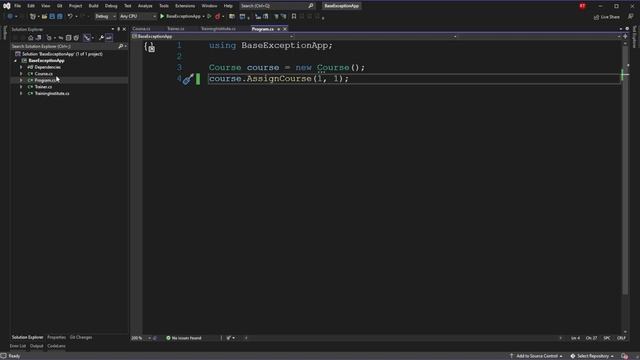
Task: Open the Error List tab
Action: pyautogui.click(x=18, y=346)
